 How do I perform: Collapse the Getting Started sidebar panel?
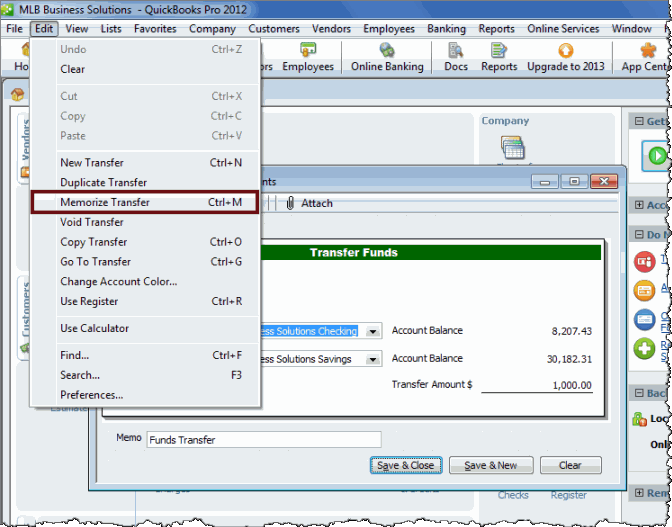tap(639, 121)
